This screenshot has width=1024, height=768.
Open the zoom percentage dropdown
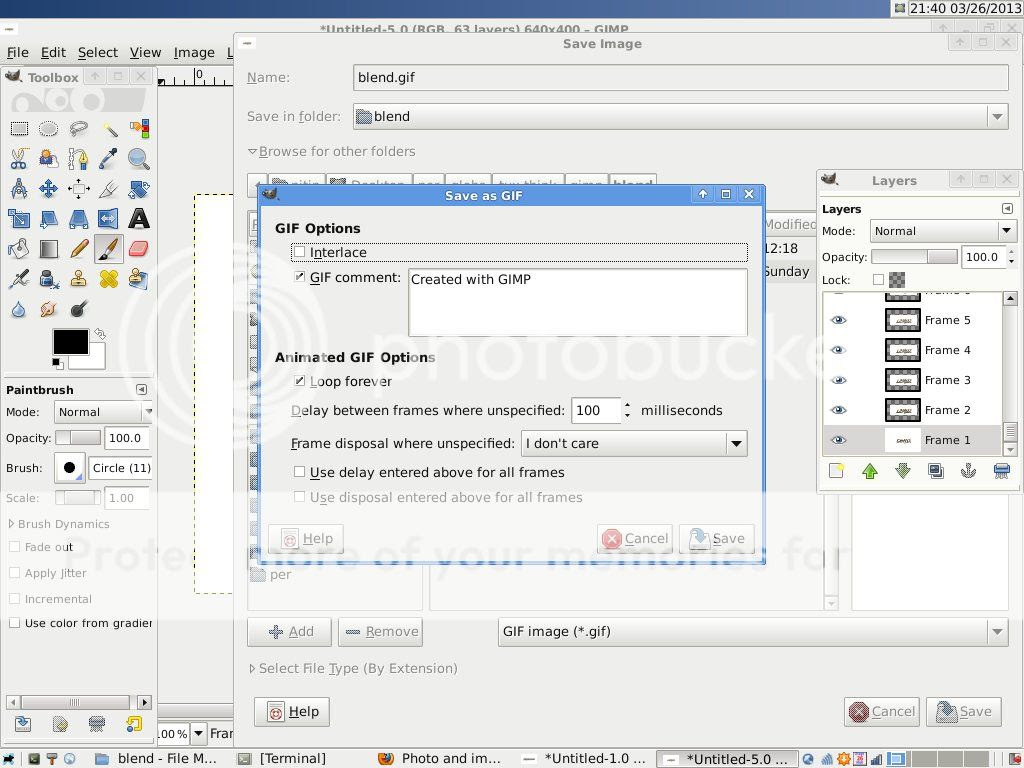199,733
